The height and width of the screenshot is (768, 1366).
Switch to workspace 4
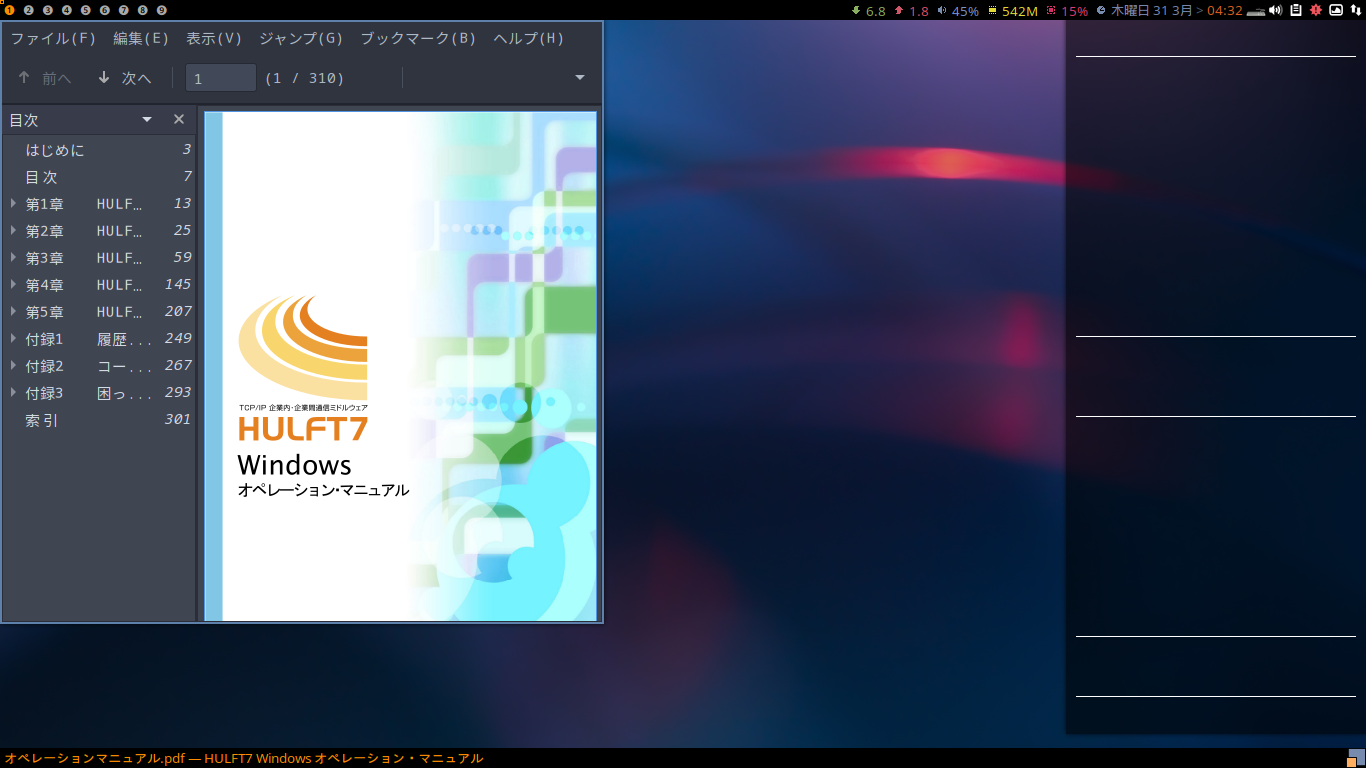(x=67, y=10)
